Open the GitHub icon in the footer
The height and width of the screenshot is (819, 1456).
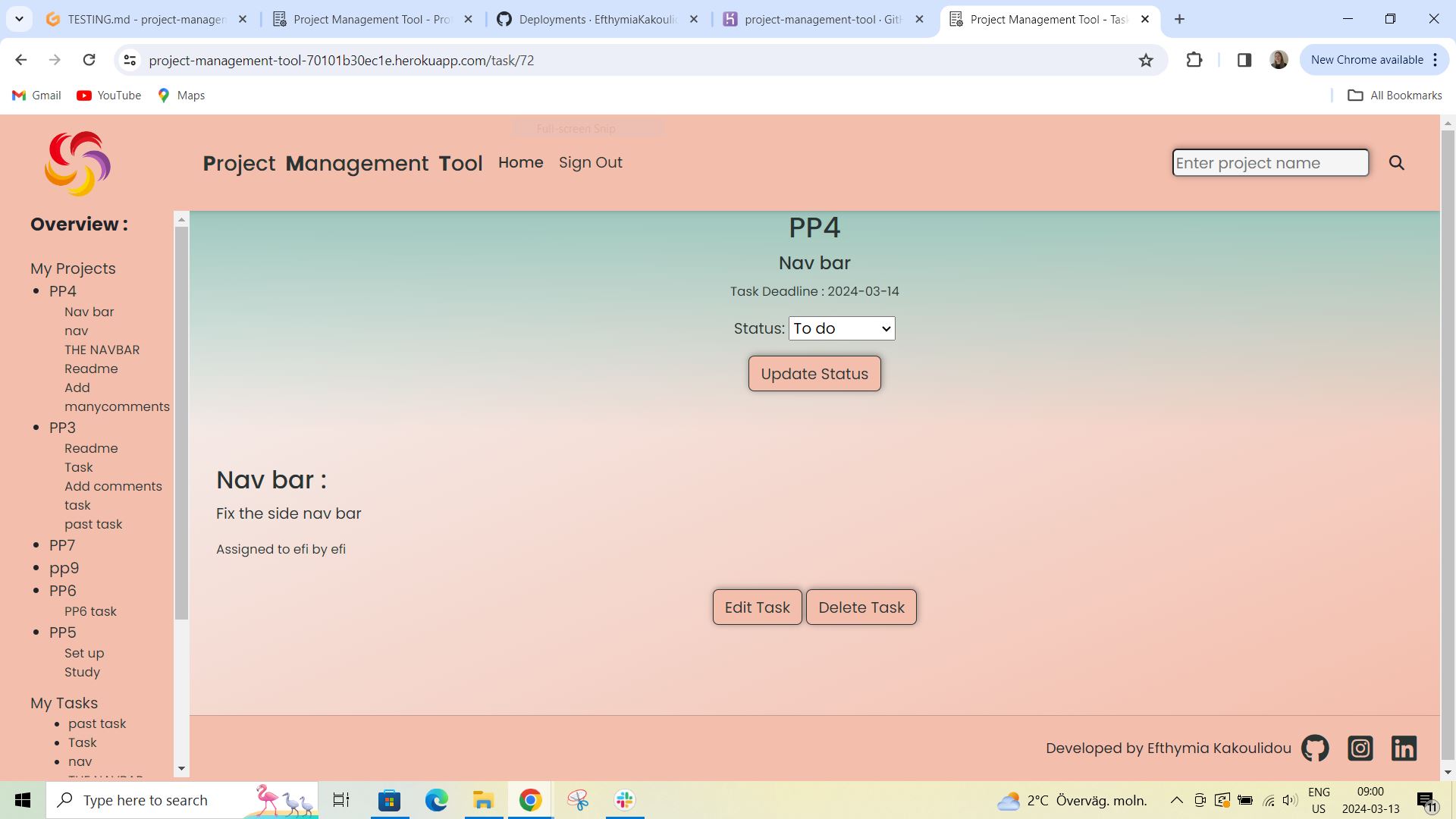tap(1314, 748)
